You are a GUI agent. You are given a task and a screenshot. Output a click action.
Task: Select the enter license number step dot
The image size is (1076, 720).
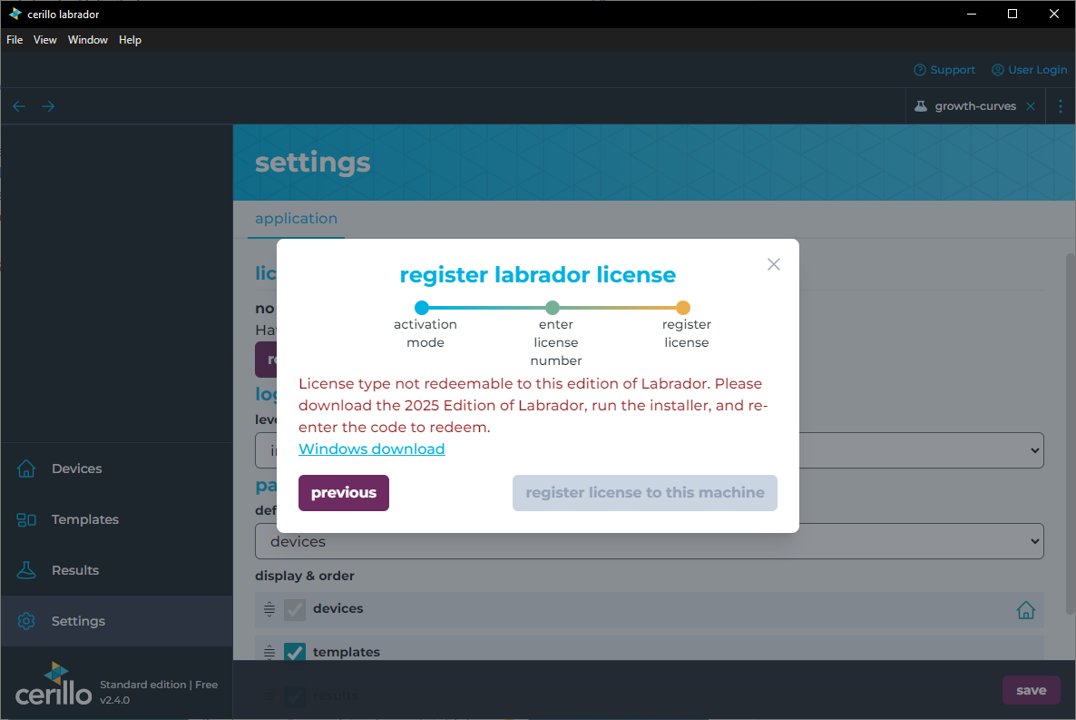click(552, 307)
